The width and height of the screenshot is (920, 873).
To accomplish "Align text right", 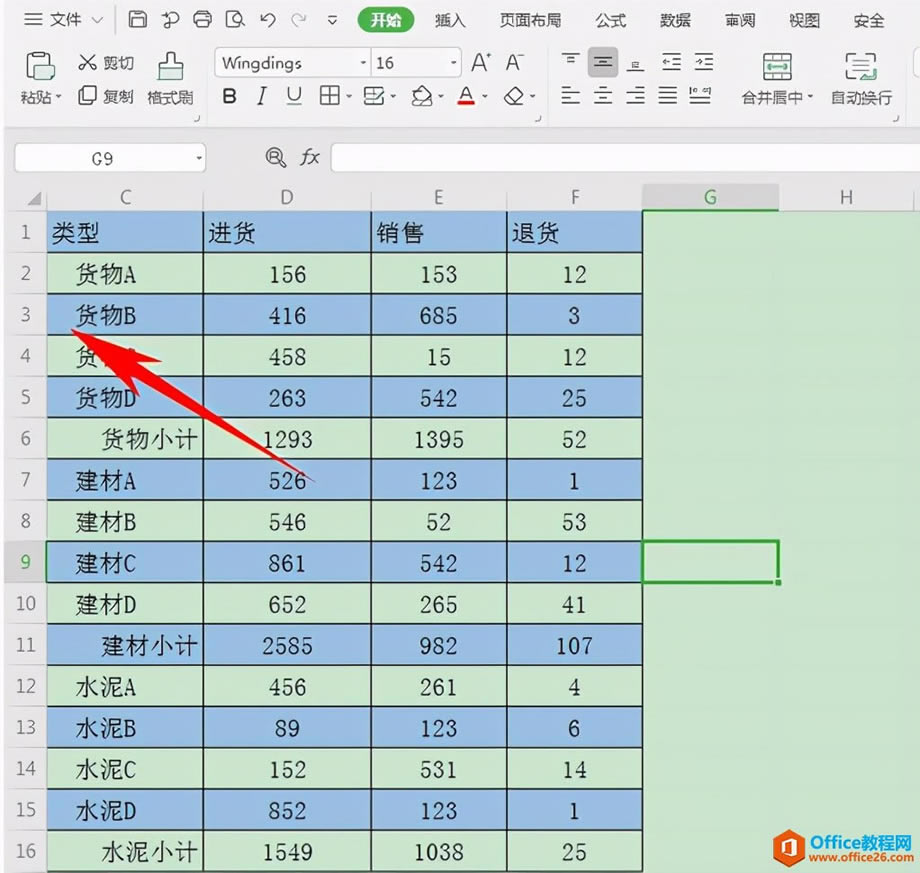I will click(x=635, y=95).
